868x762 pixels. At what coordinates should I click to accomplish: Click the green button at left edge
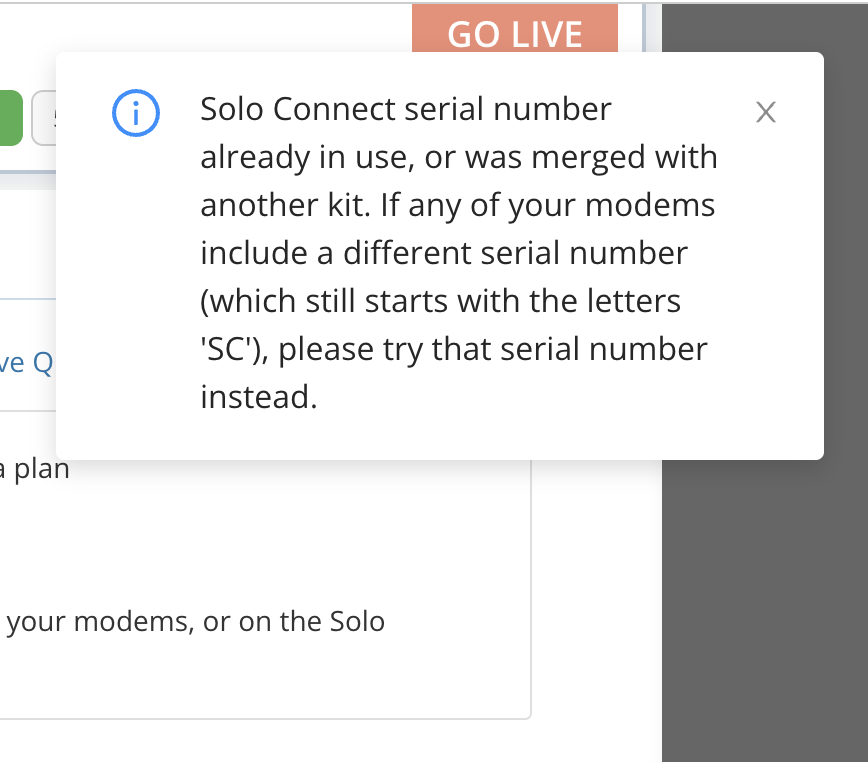coord(10,118)
